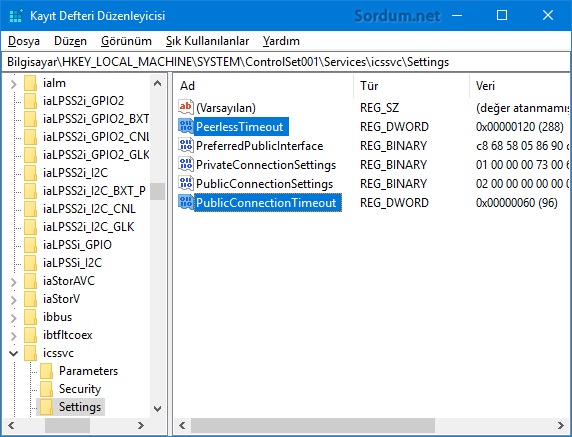Click the values pane scroll right arrow

coord(561,425)
